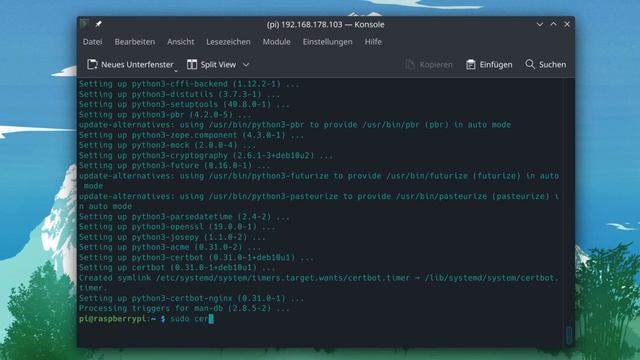Click the line 'Setting up python3-setuptools'

[x=184, y=104]
